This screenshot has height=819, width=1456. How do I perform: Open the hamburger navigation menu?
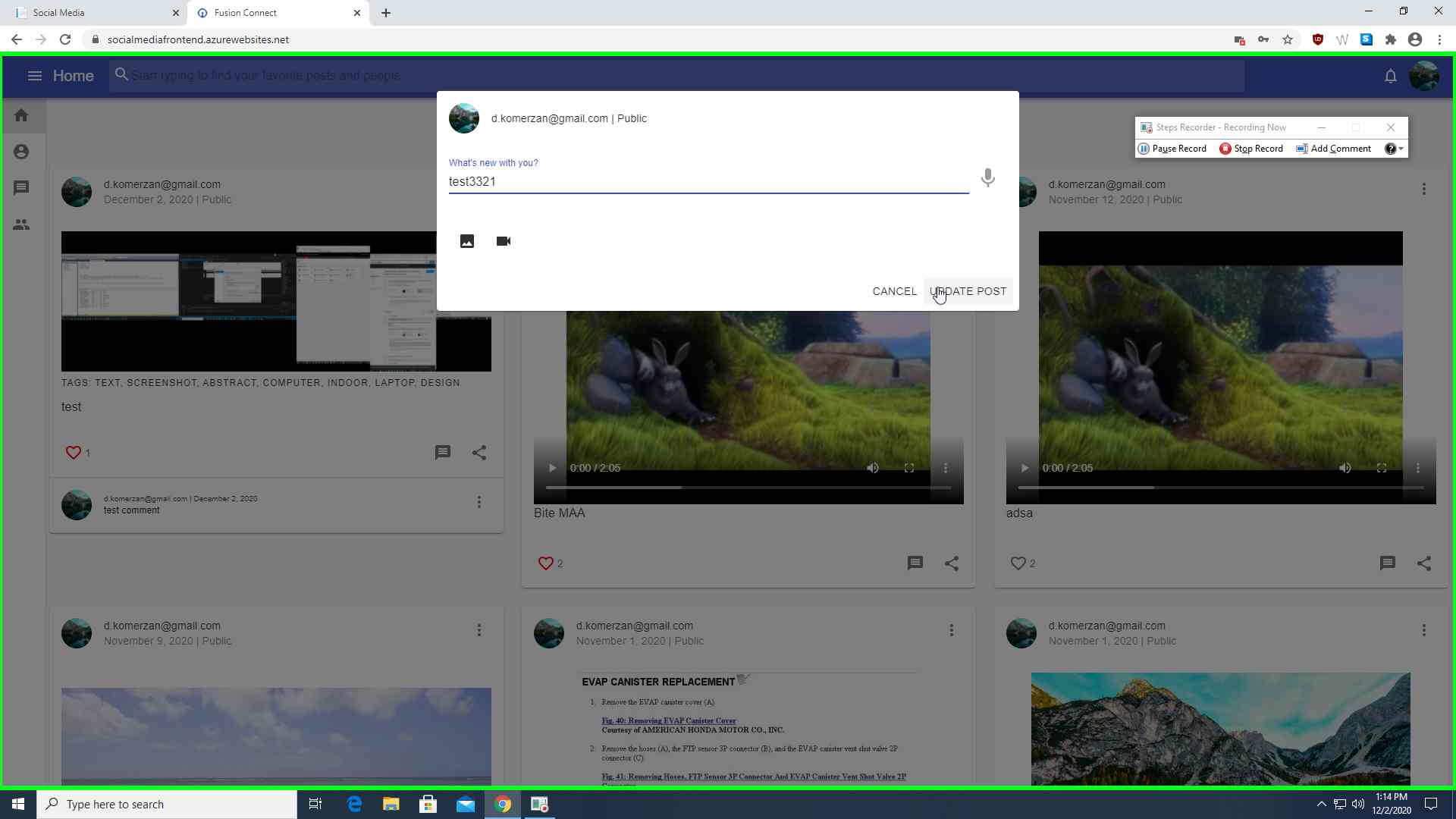click(x=34, y=76)
